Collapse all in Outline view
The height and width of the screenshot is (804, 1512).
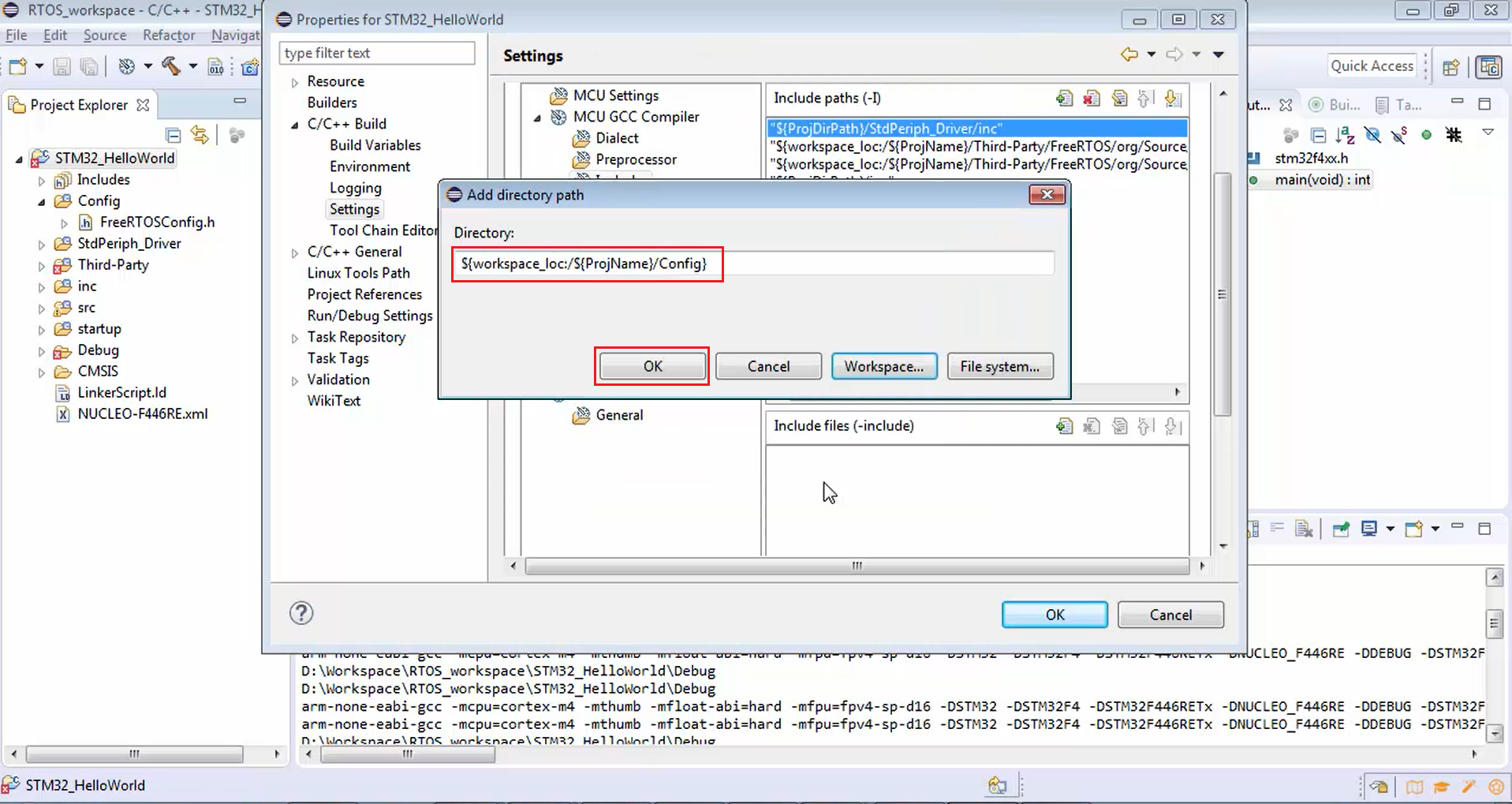click(x=1318, y=135)
